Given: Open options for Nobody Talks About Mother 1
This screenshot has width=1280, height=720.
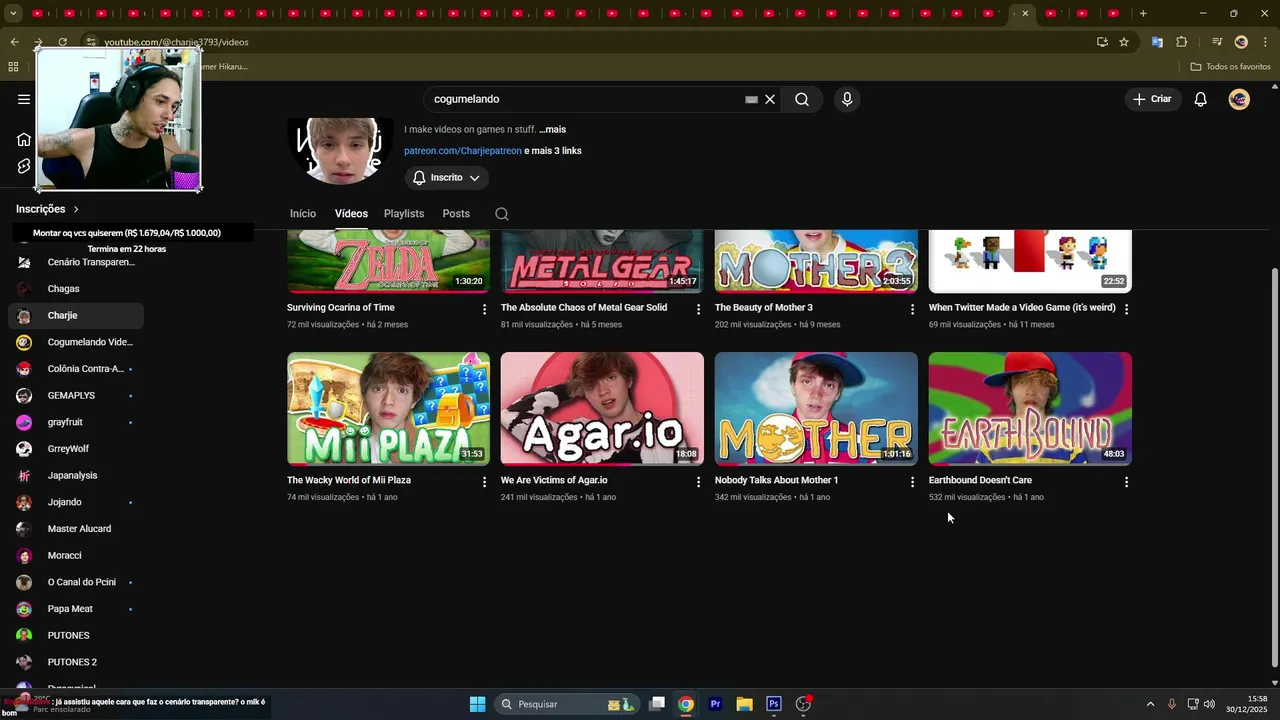Looking at the screenshot, I should coord(912,482).
